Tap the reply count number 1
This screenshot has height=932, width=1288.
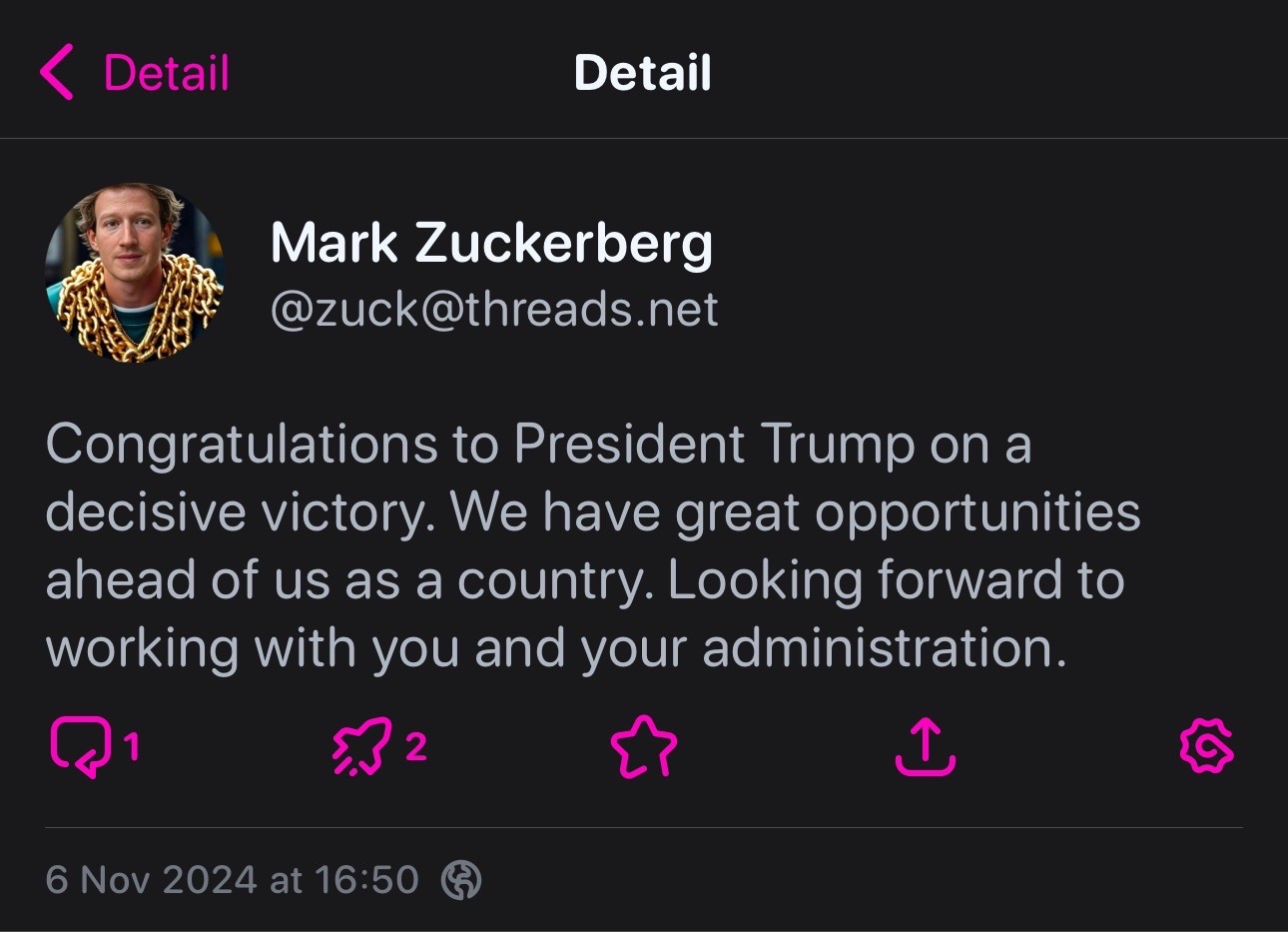(x=132, y=745)
